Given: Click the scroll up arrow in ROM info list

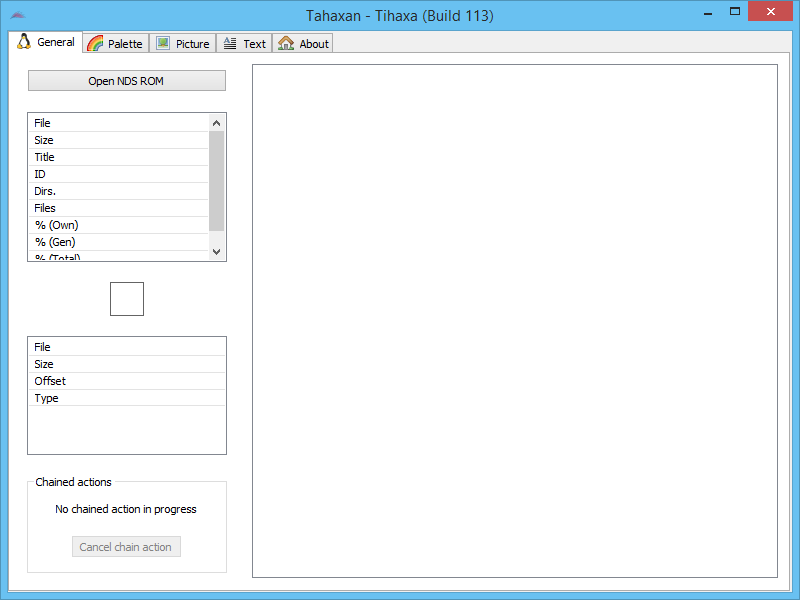Looking at the screenshot, I should coord(217,122).
